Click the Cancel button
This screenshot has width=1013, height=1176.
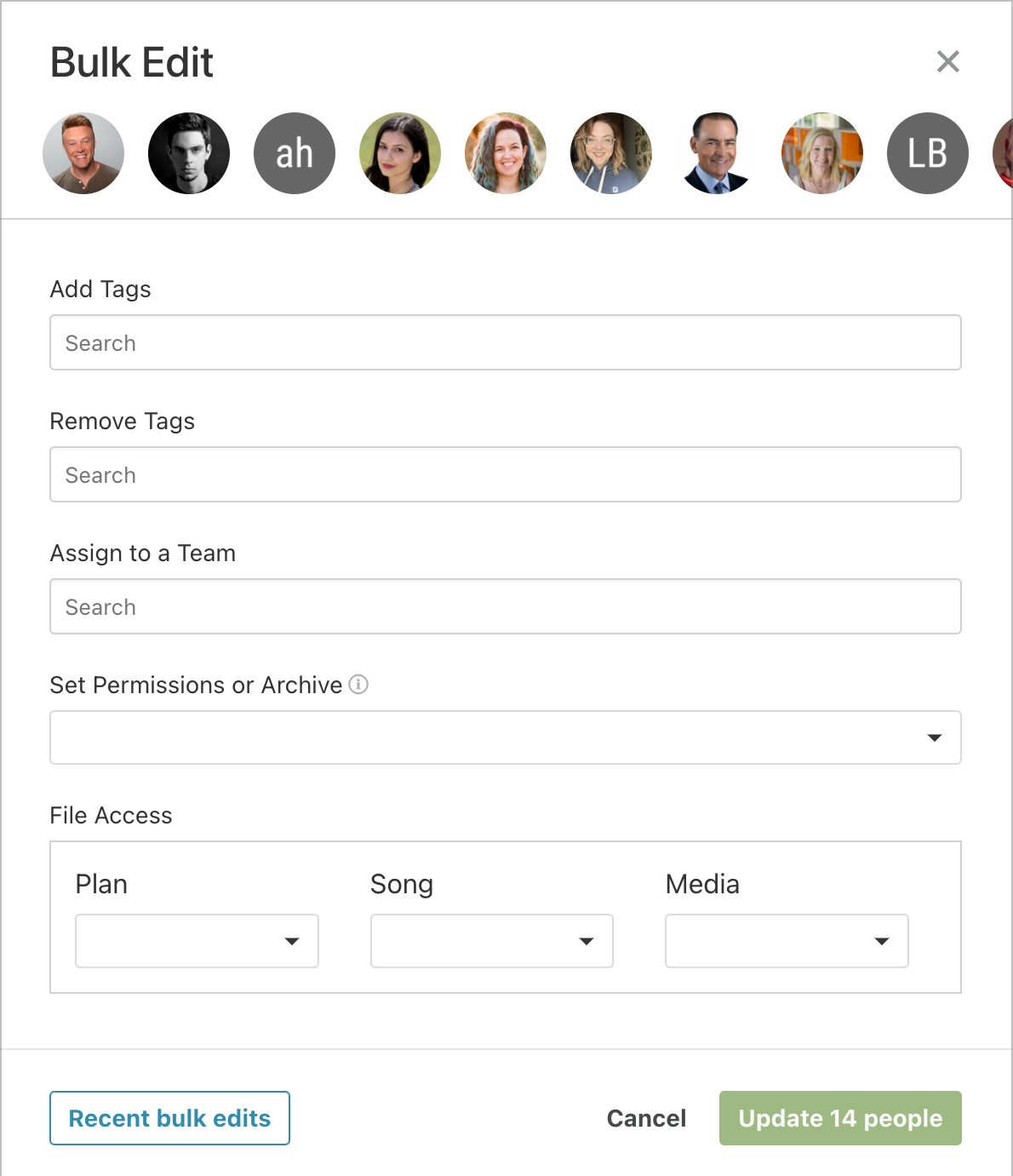(646, 1118)
